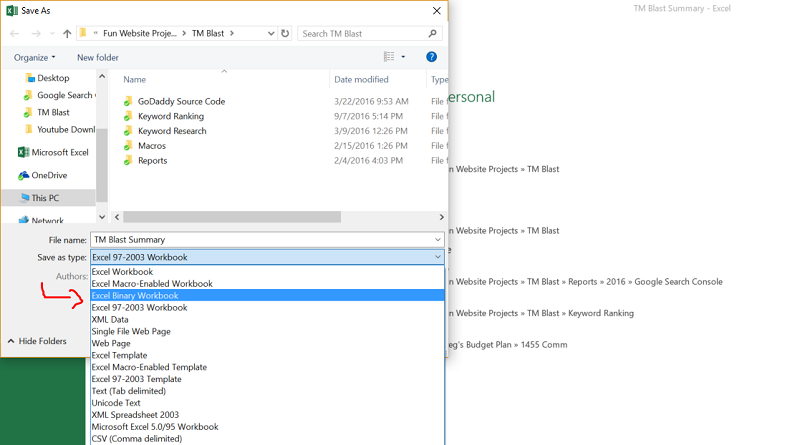Choose Microsoft Excel 5.0/95 Workbook type
Viewport: 800px width, 445px height.
(x=267, y=427)
